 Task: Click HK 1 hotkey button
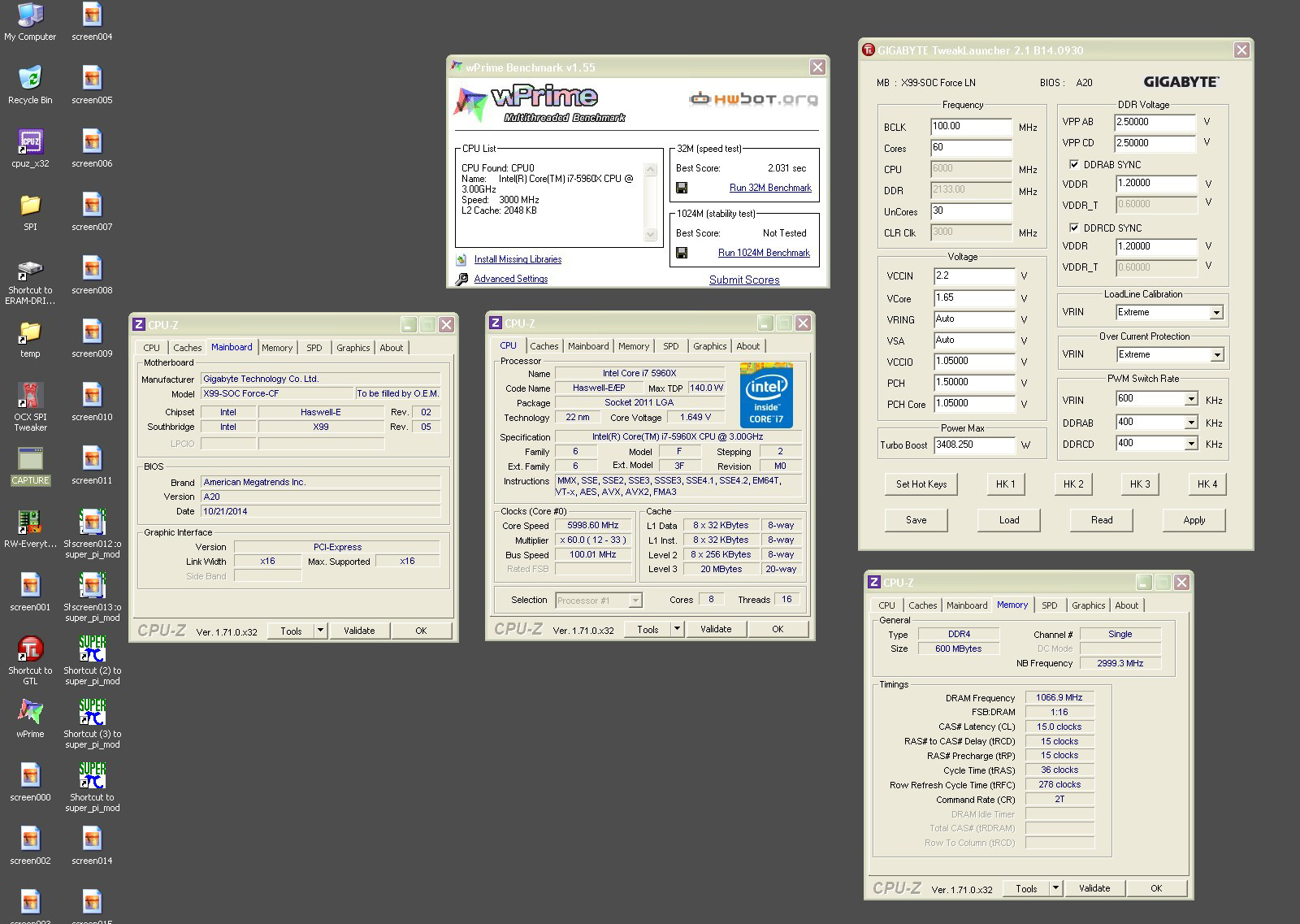click(1006, 484)
